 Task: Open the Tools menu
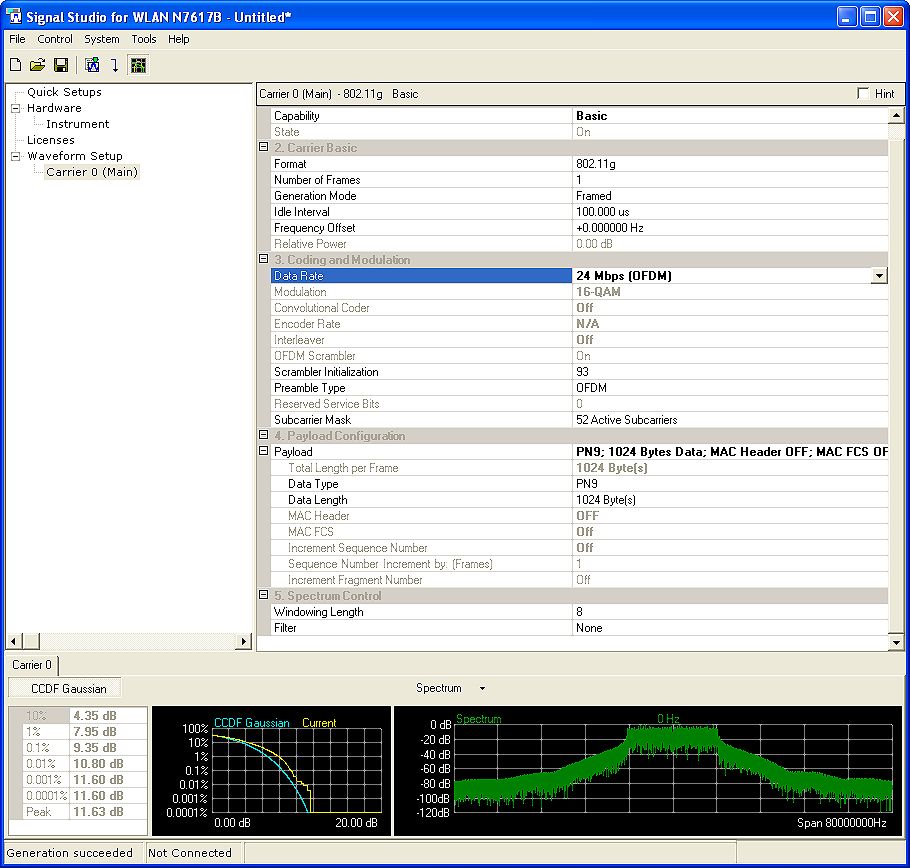143,39
